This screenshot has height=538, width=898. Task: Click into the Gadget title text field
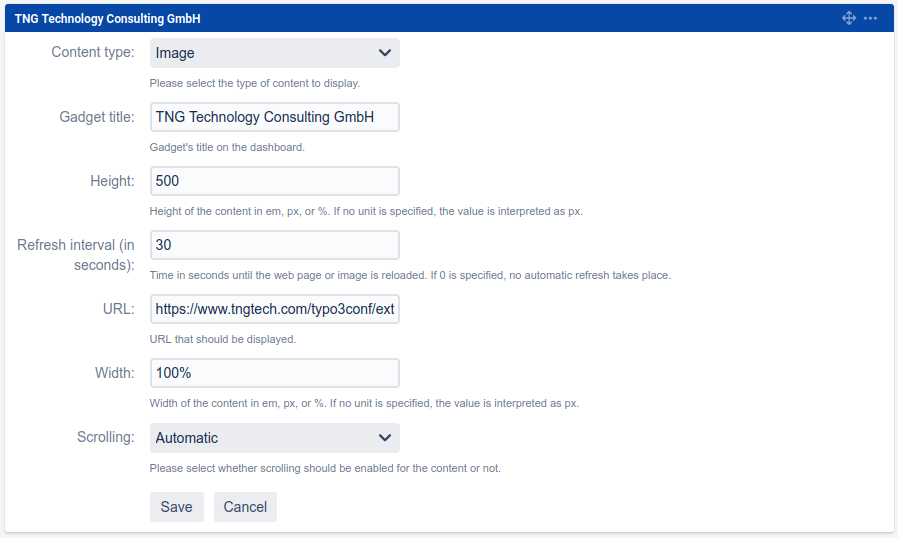[x=274, y=117]
